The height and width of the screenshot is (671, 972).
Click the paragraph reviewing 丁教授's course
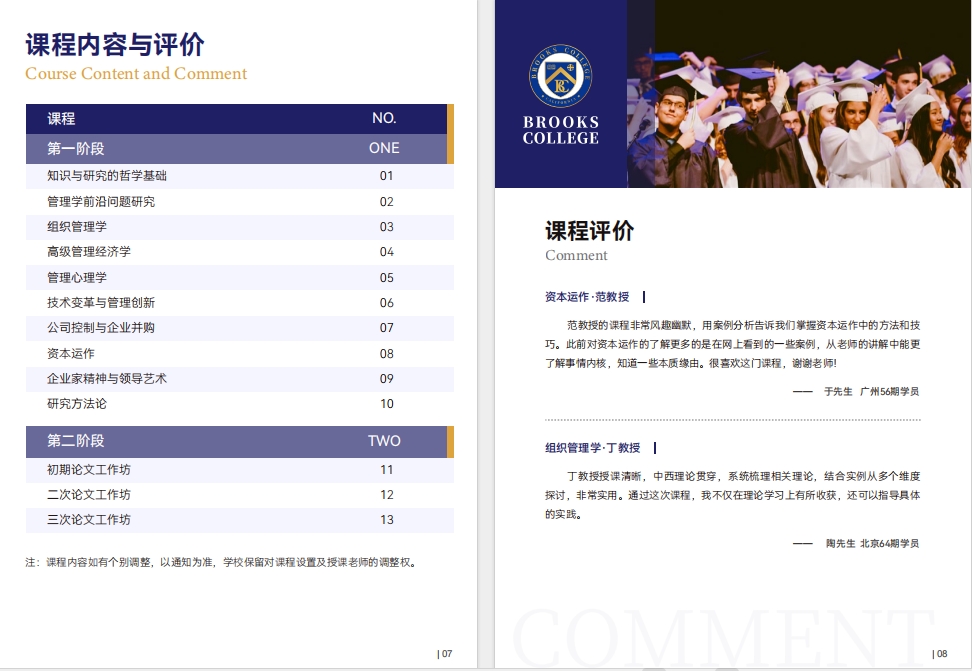[x=733, y=495]
